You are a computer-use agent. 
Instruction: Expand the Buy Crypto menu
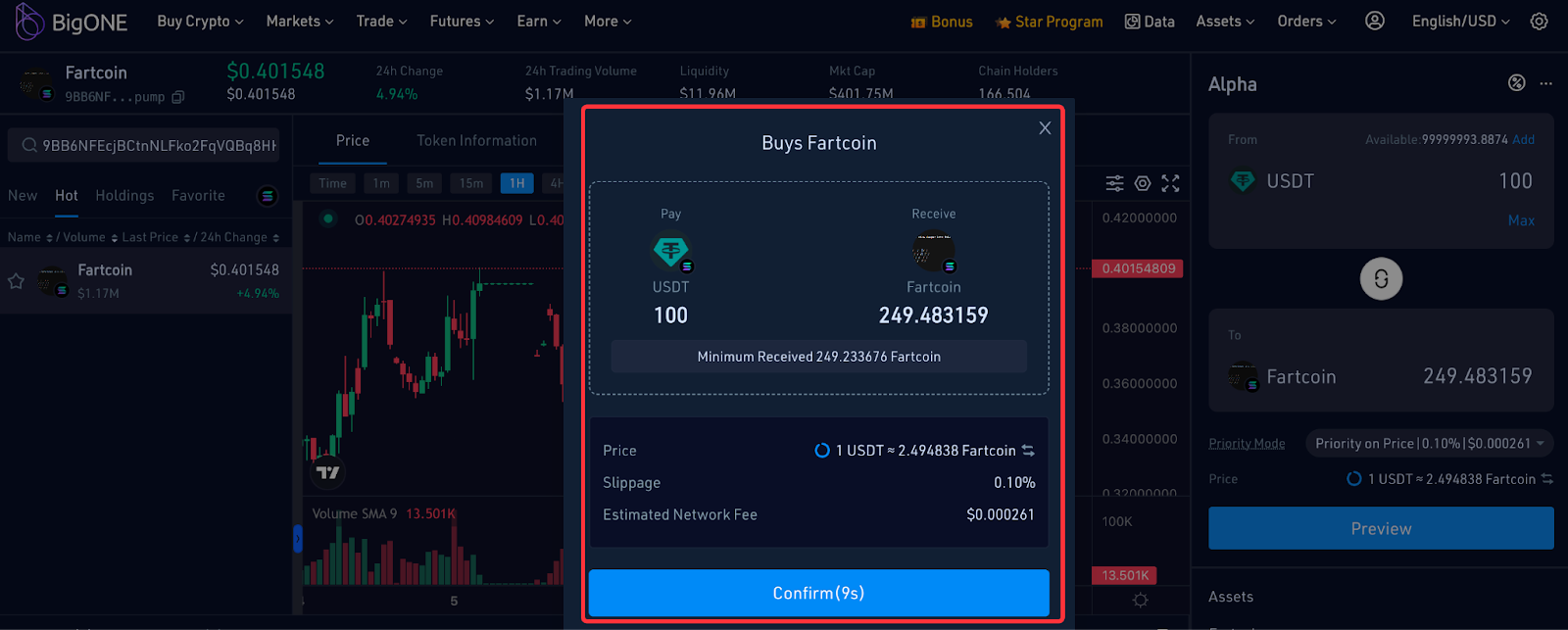point(200,22)
